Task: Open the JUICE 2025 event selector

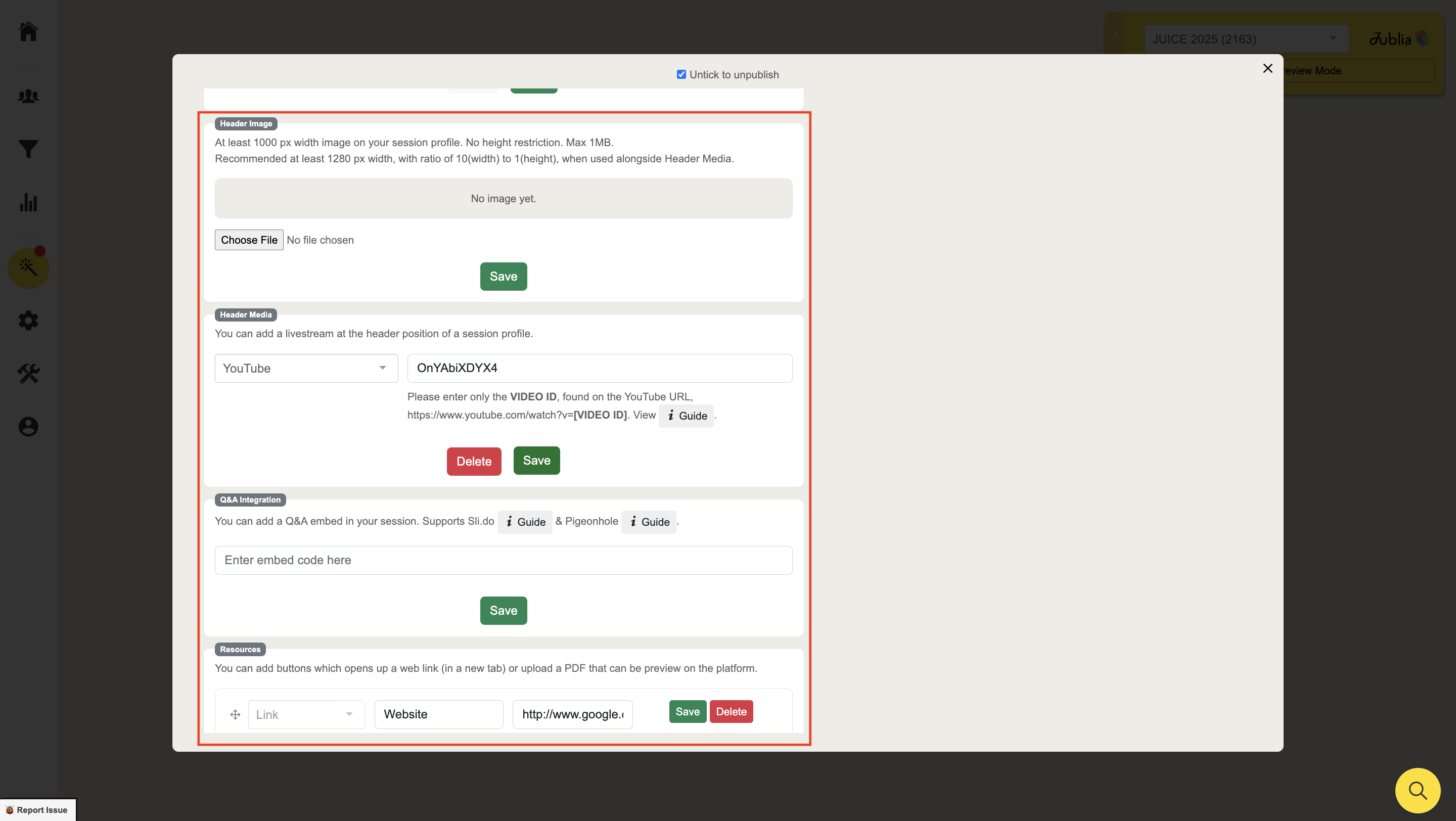Action: click(x=1246, y=39)
